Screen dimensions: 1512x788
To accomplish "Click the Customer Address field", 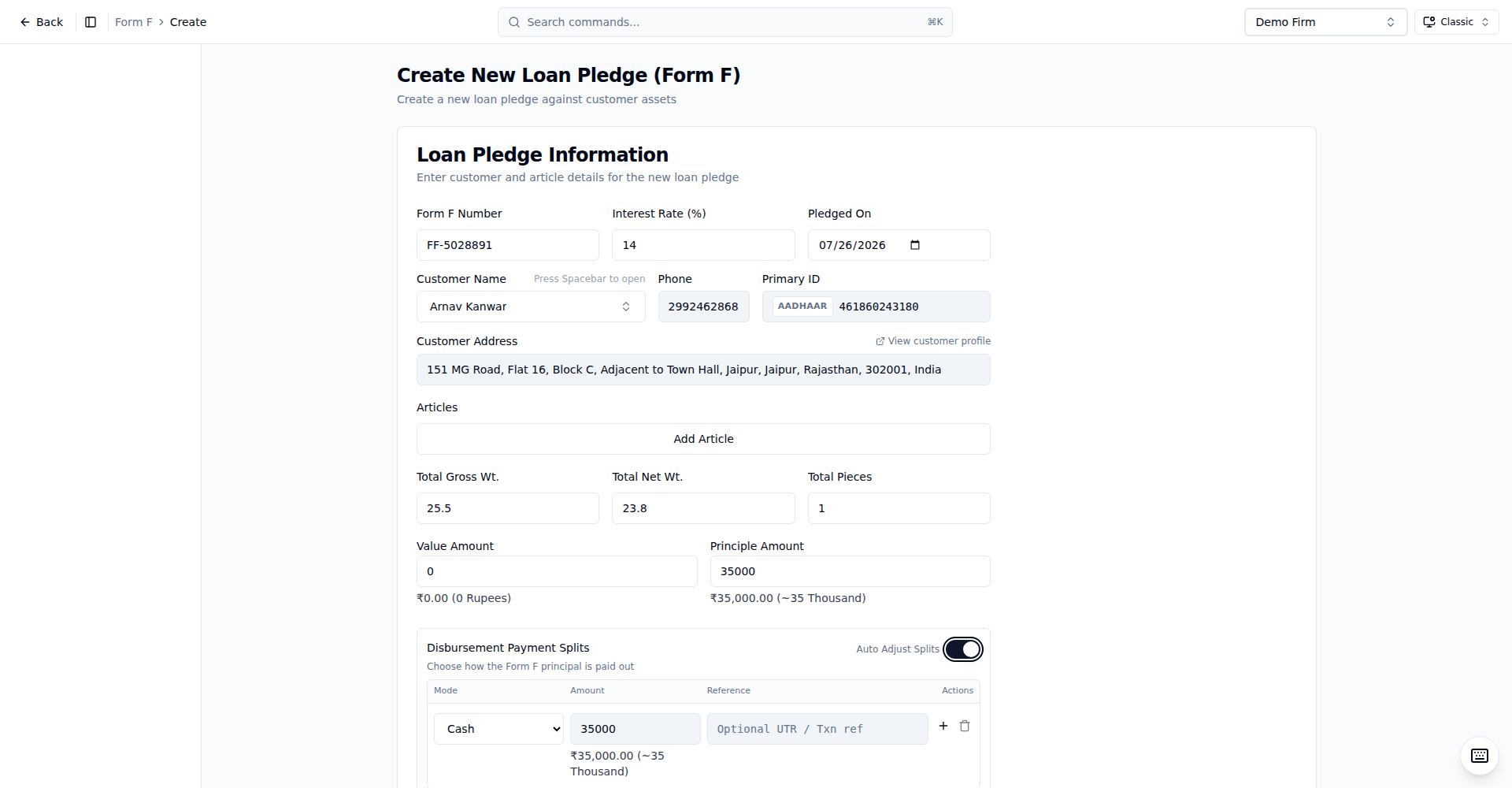I will click(x=703, y=370).
